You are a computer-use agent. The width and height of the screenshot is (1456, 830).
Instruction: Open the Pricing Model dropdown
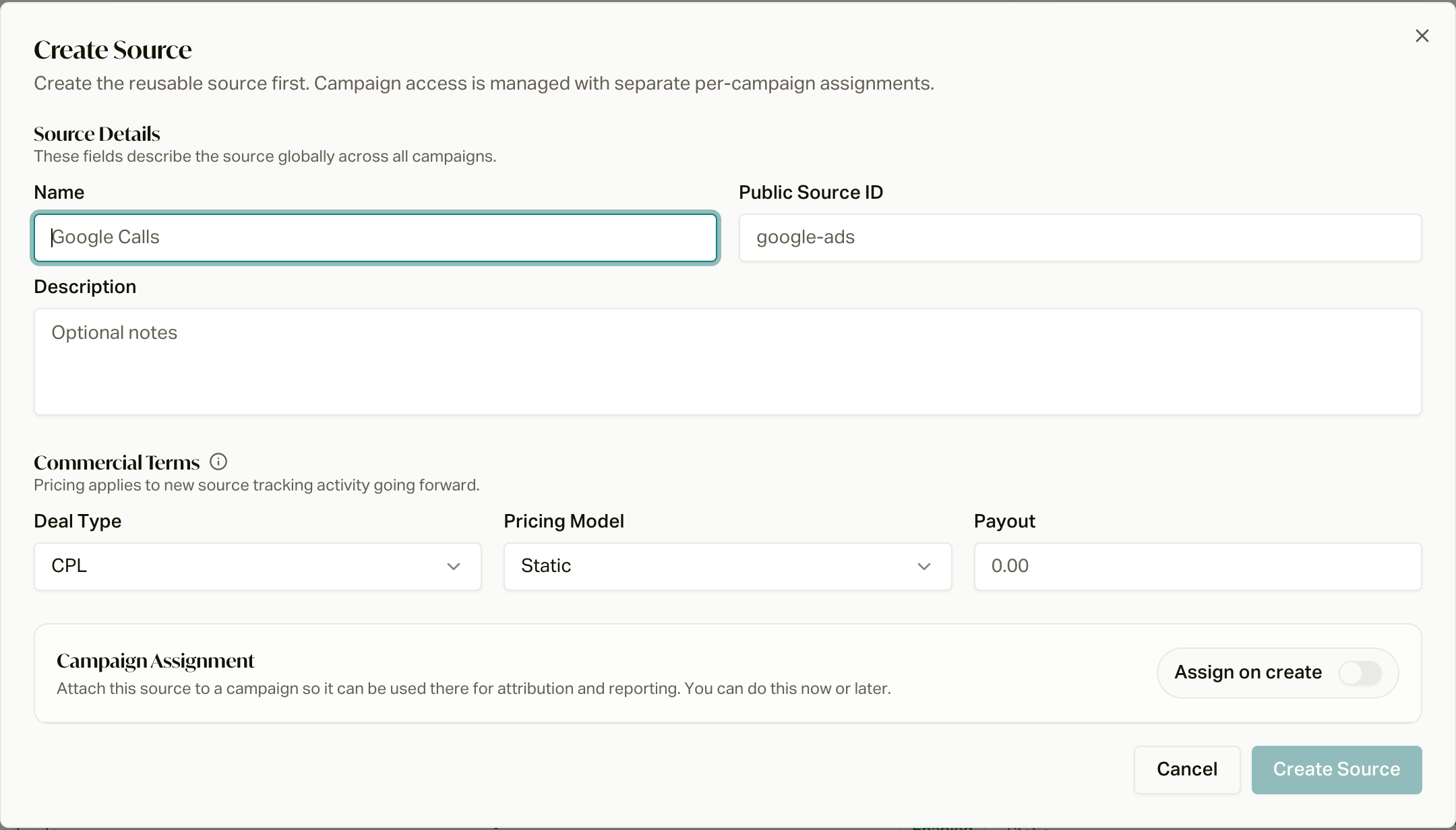tap(727, 567)
